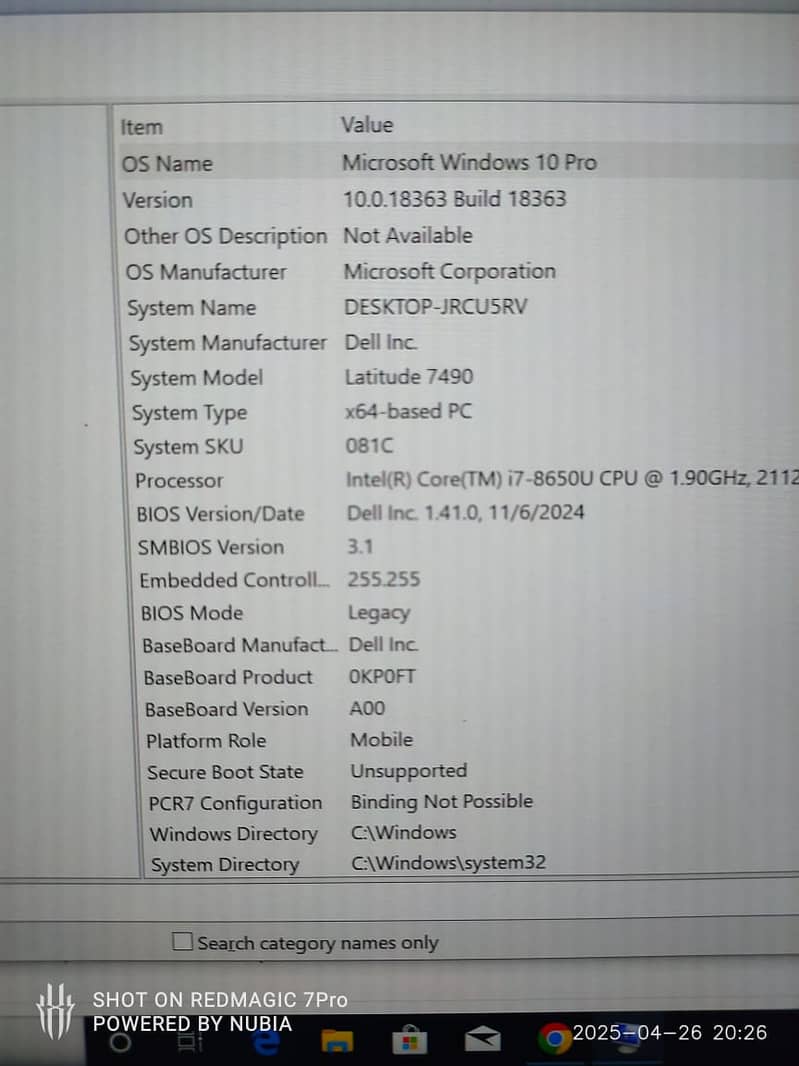The width and height of the screenshot is (799, 1066).
Task: Select the 'SMBIOS Version' item
Action: coord(211,547)
